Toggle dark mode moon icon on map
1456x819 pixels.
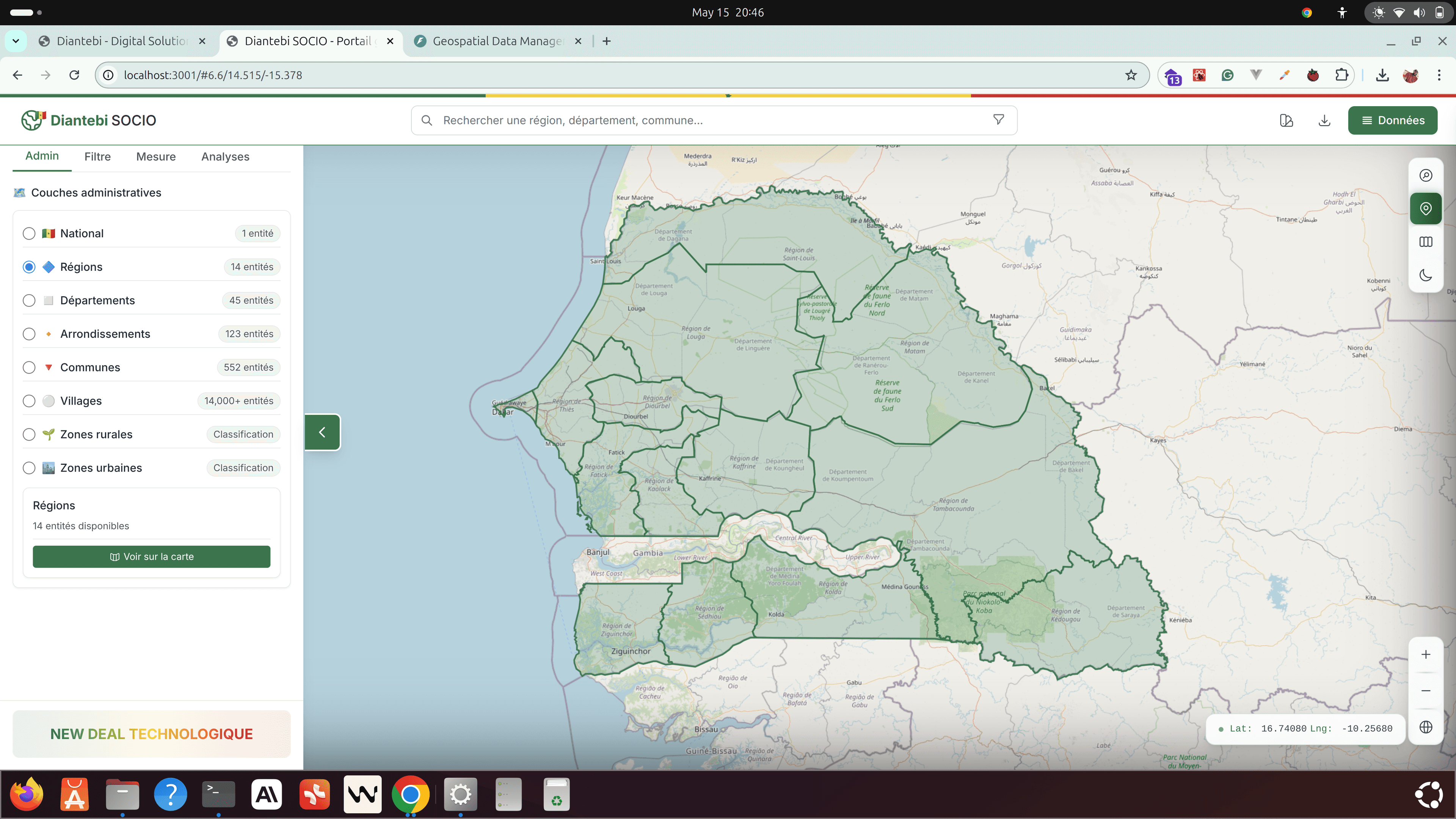click(x=1426, y=275)
